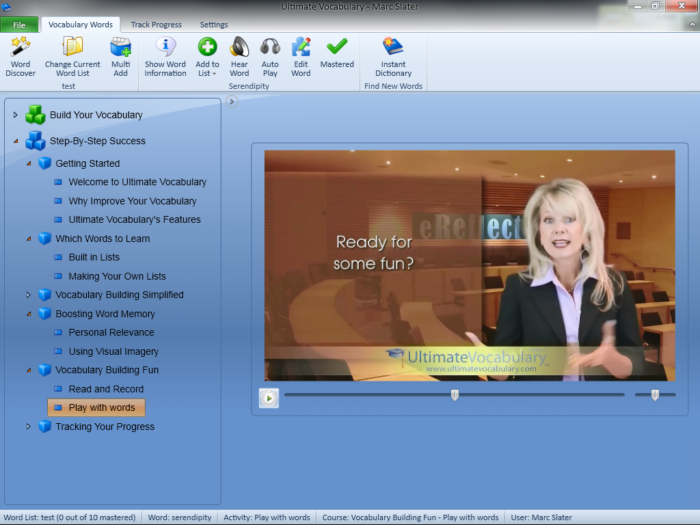Open Ultimate Vocabulary's Features lesson

tap(134, 220)
